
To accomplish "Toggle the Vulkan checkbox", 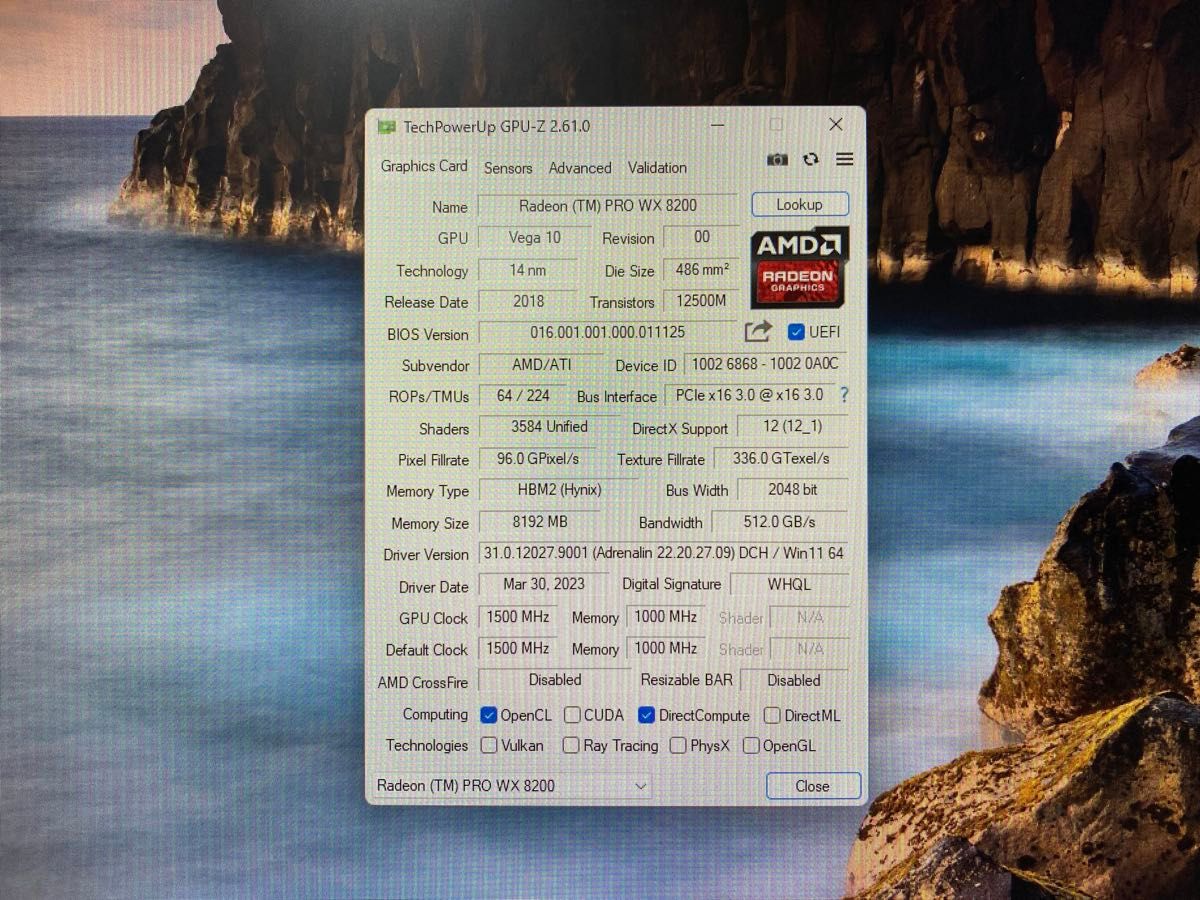I will pos(489,745).
